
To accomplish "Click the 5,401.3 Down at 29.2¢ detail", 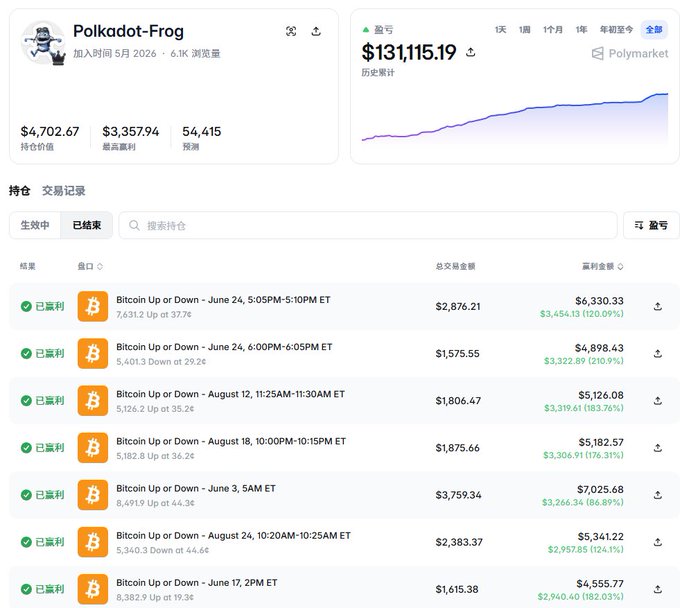I will click(161, 362).
